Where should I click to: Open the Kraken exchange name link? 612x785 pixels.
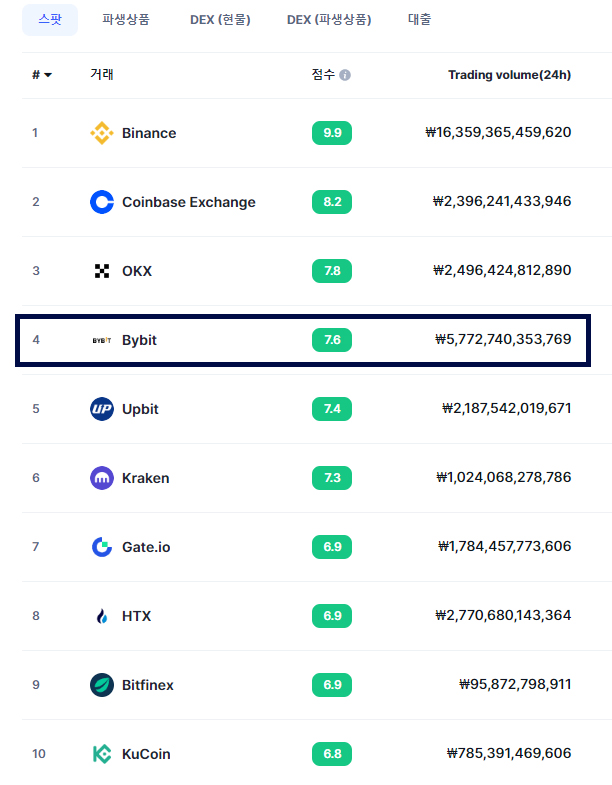[146, 478]
